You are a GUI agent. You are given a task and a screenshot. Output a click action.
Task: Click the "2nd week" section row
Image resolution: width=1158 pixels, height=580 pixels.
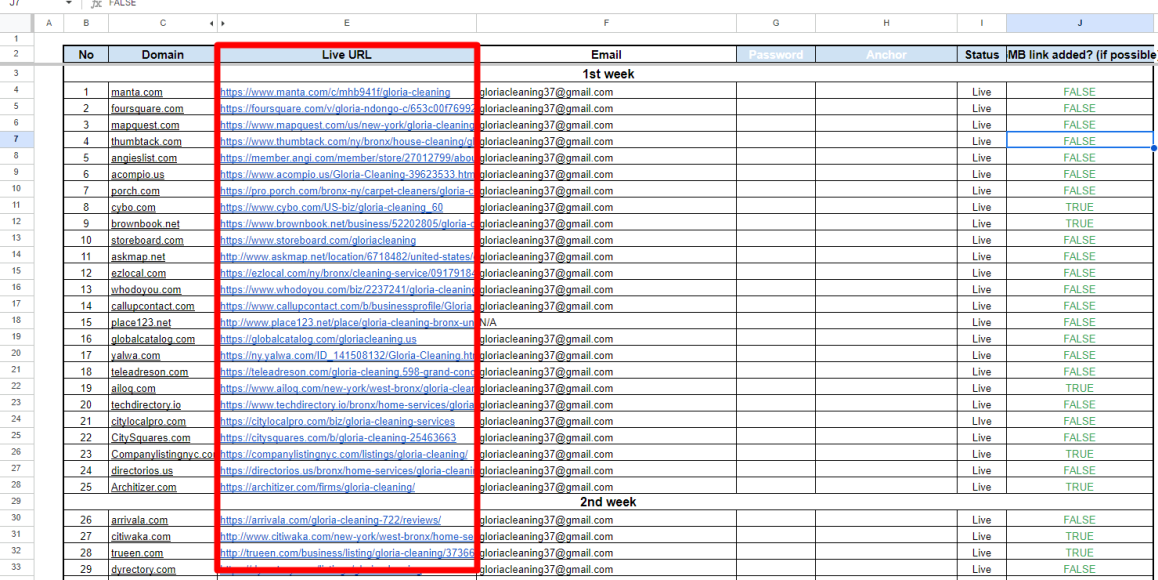(609, 502)
